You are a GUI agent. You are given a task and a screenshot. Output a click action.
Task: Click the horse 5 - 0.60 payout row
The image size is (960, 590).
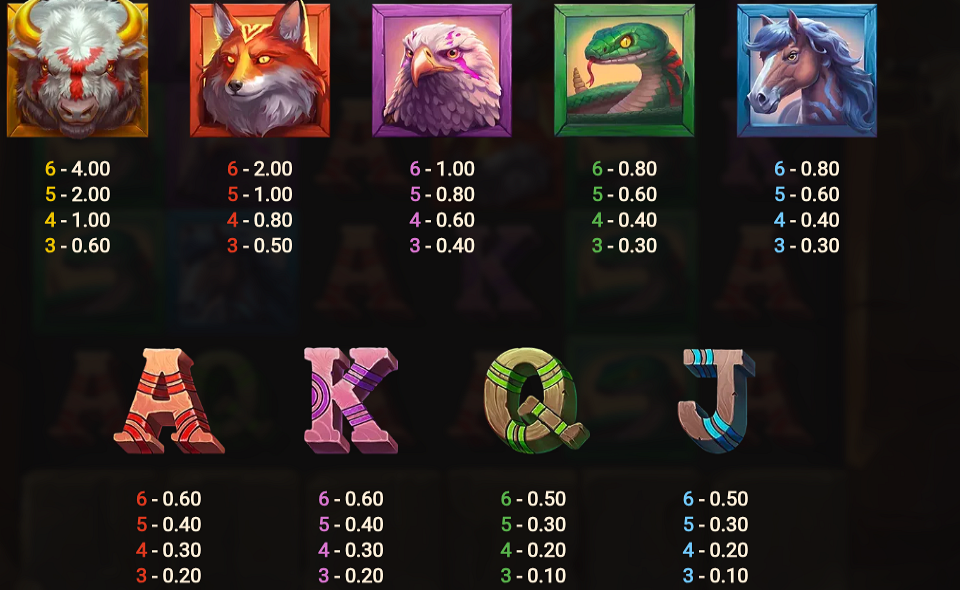pos(807,195)
